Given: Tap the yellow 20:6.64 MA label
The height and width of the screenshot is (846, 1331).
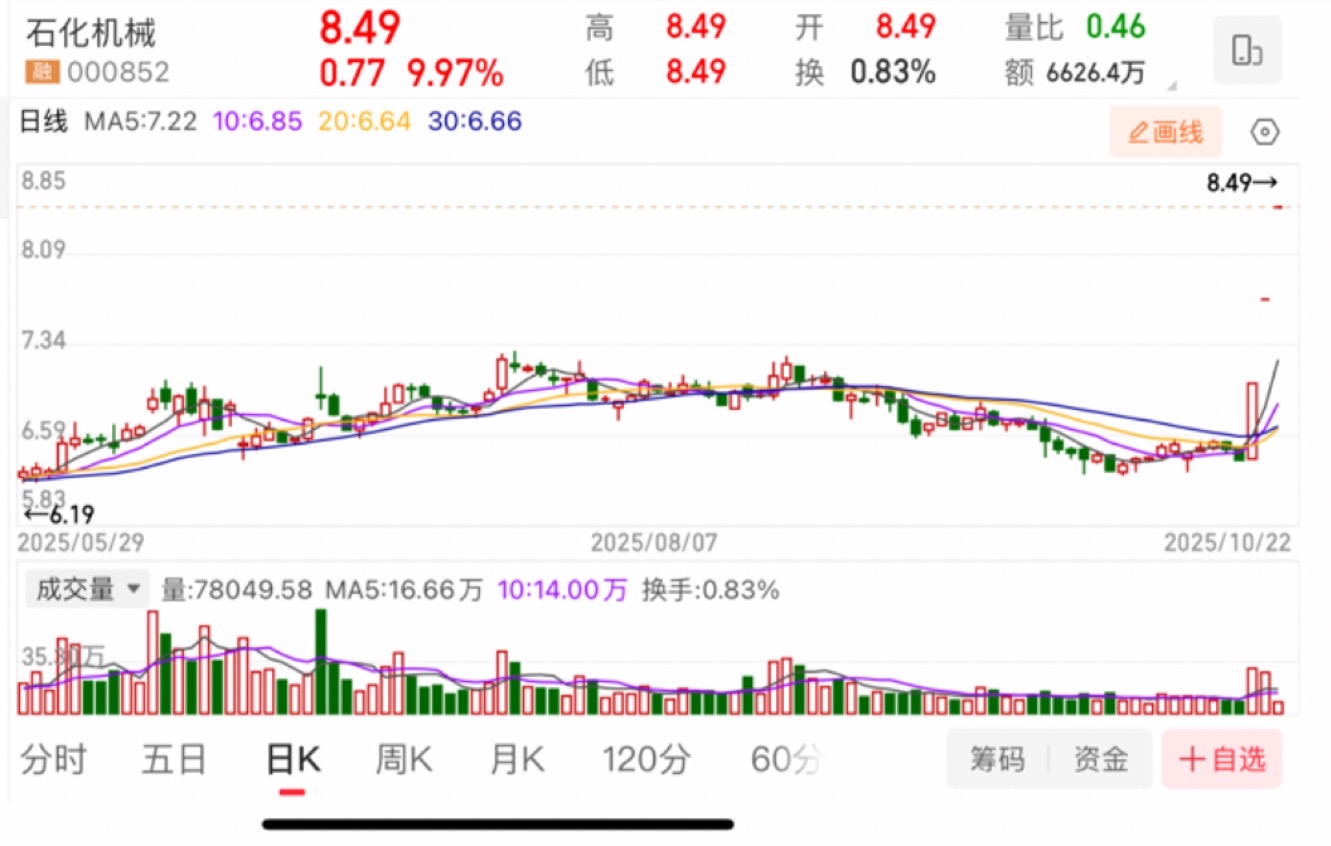Looking at the screenshot, I should (364, 122).
